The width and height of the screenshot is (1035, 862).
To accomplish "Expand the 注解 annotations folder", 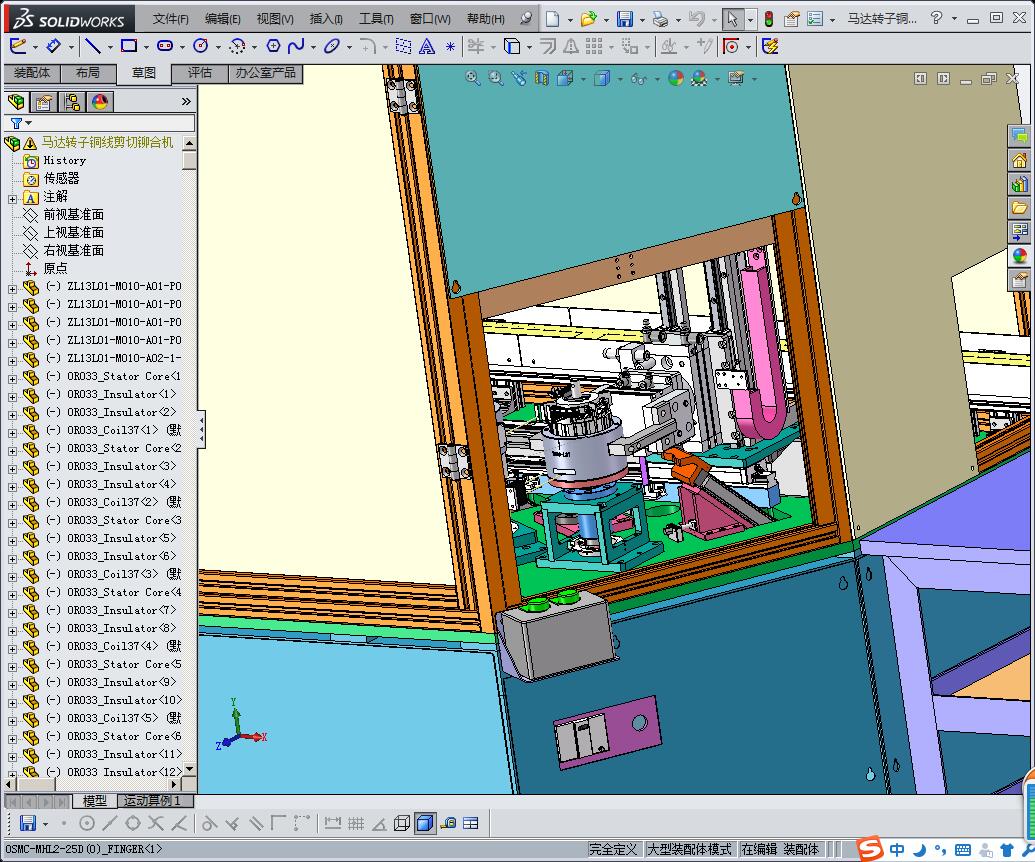I will click(x=12, y=198).
